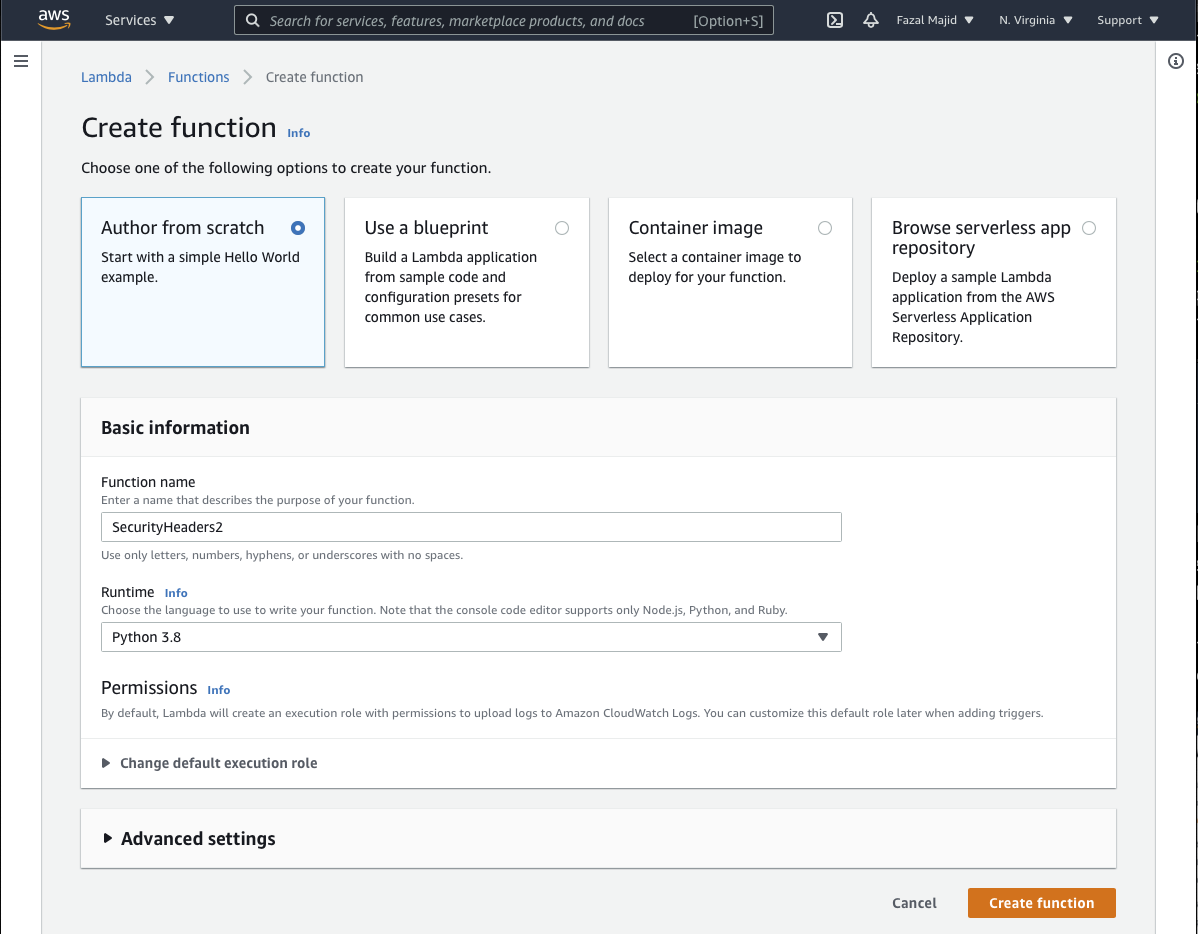Click the AWS logo home icon
1198x934 pixels.
pos(54,20)
